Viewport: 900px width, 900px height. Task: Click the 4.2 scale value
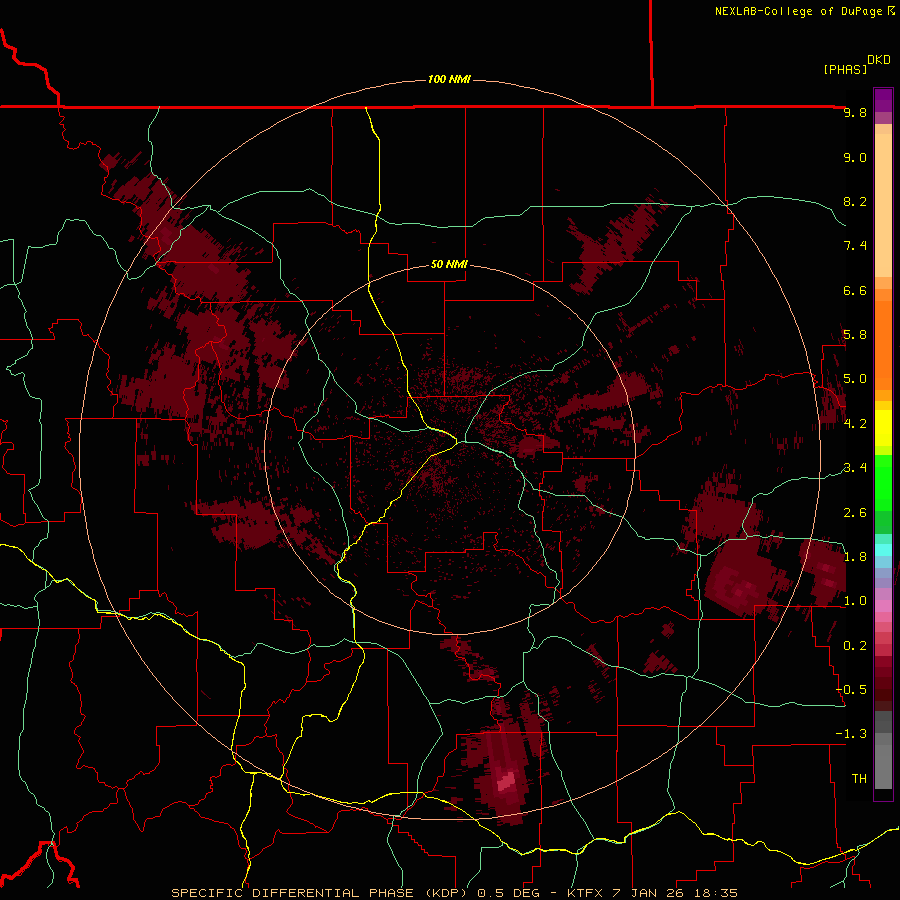855,424
